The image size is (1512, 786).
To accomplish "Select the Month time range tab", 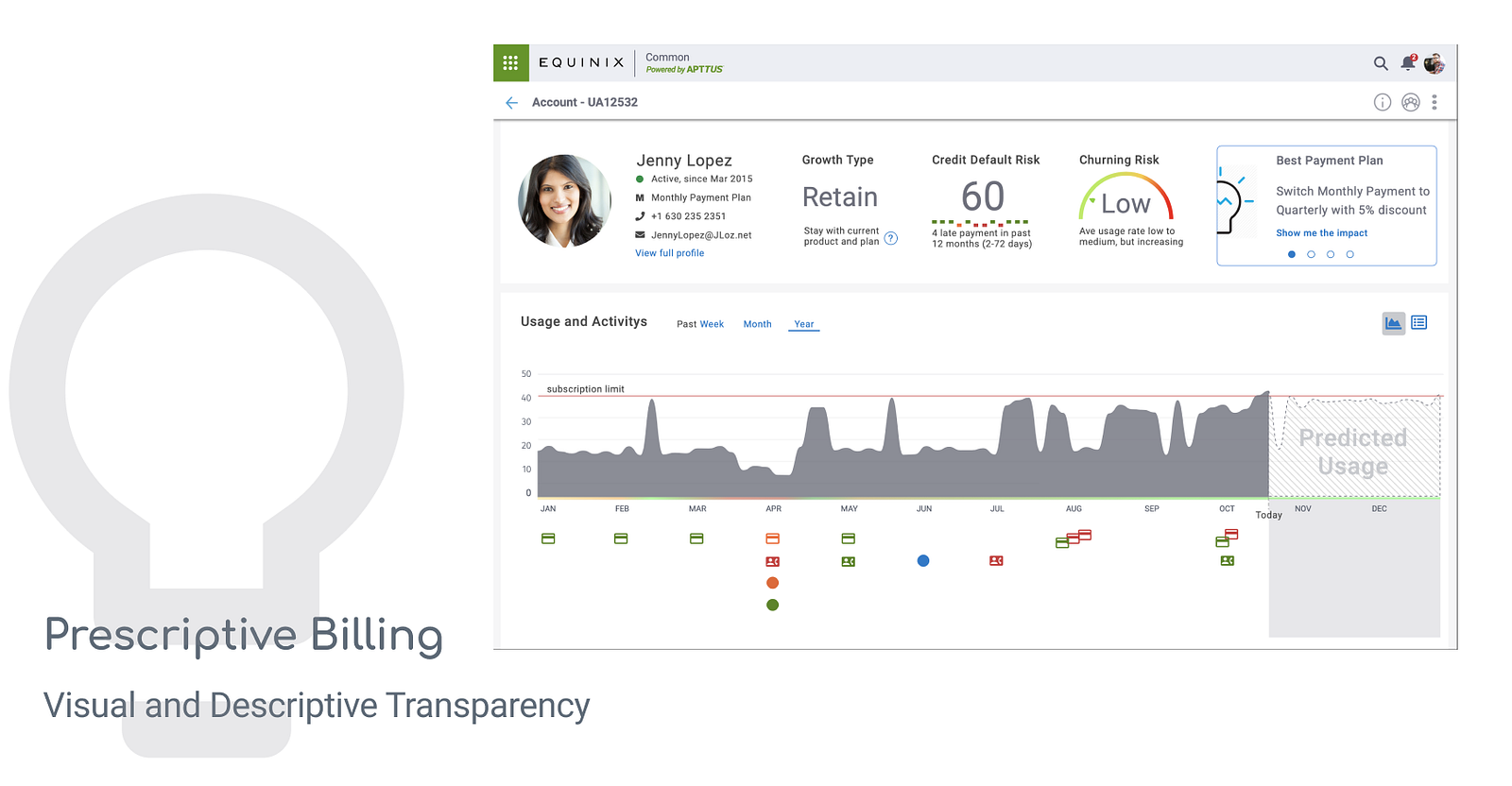I will (757, 324).
